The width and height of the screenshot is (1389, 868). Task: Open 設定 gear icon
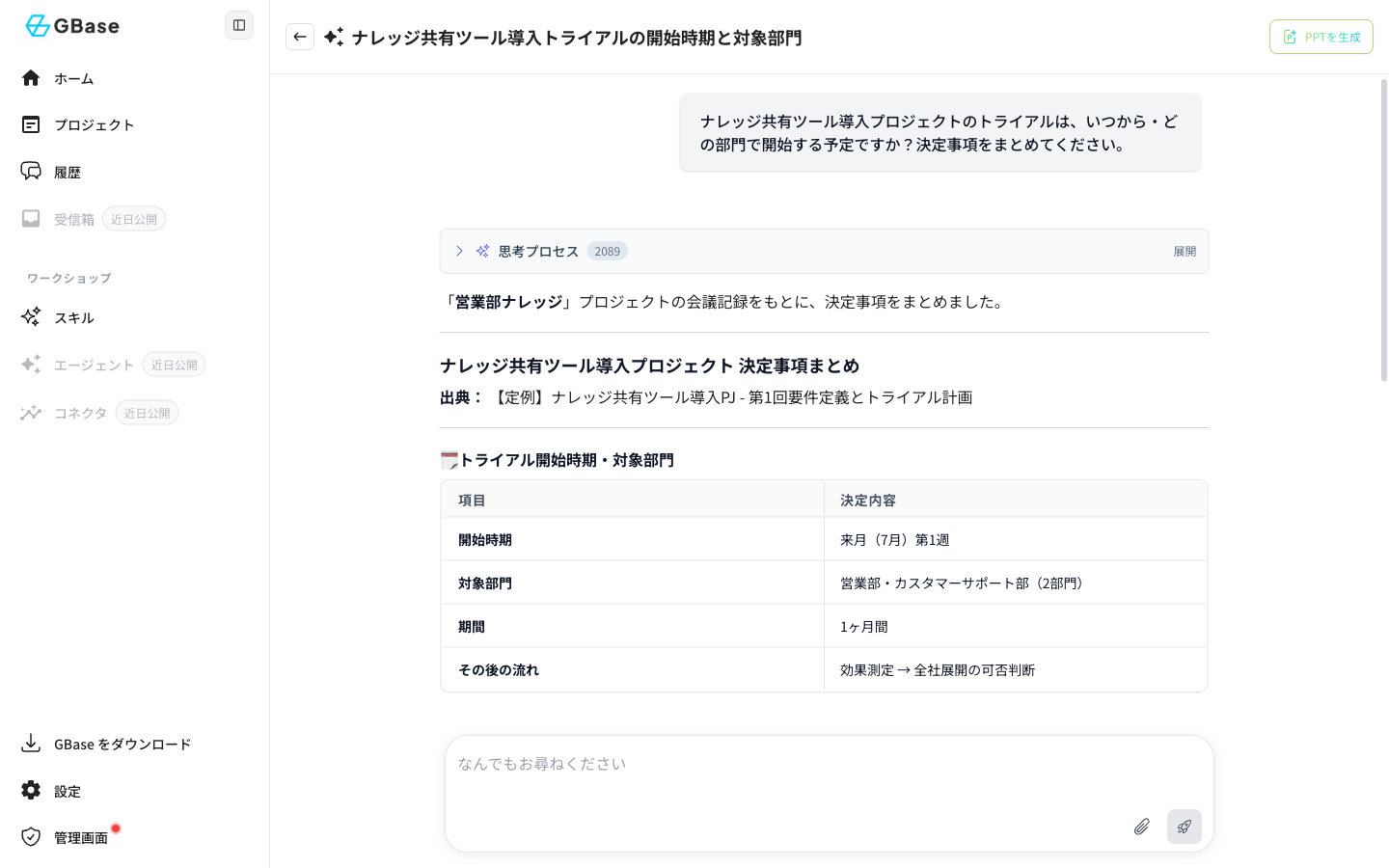pyautogui.click(x=31, y=790)
